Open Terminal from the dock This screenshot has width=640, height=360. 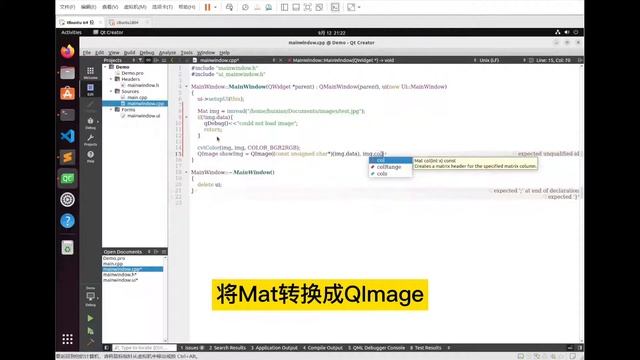(x=67, y=115)
